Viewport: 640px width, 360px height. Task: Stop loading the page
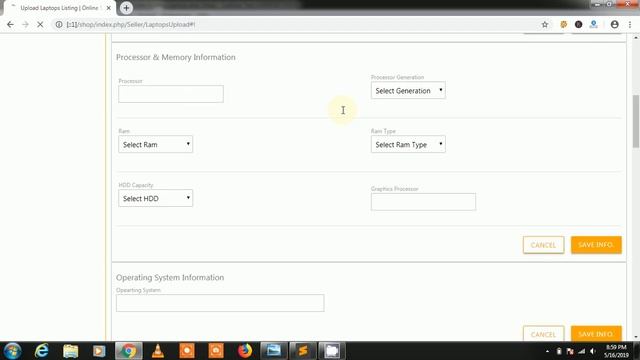click(x=40, y=24)
